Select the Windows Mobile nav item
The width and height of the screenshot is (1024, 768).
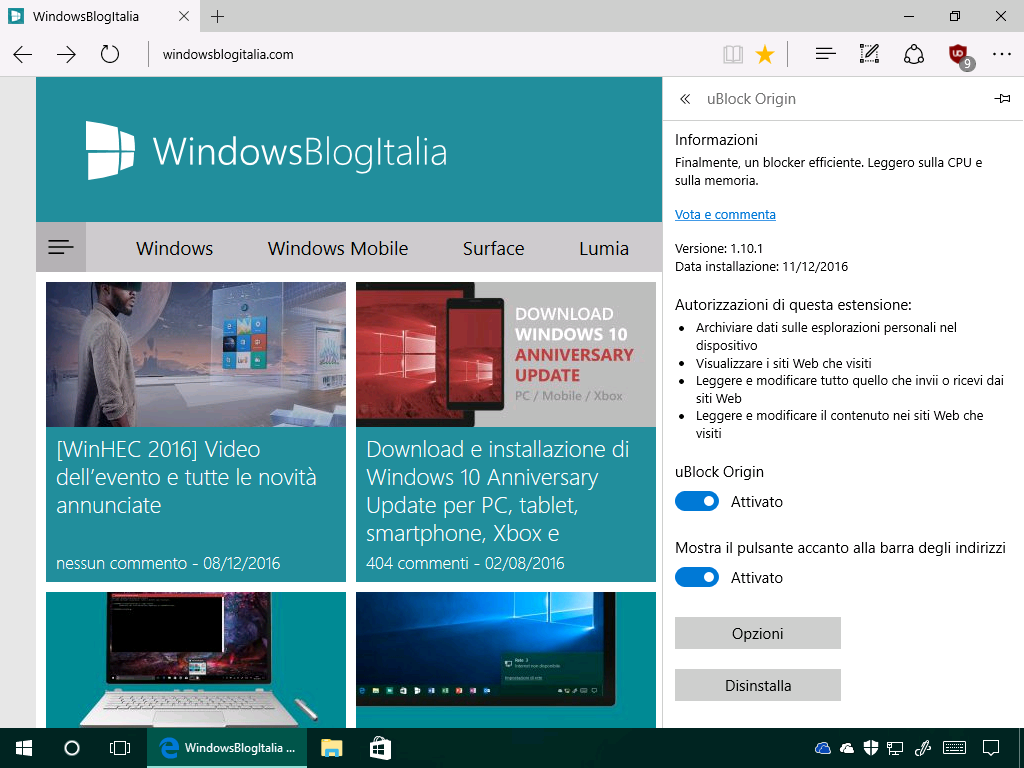click(338, 248)
